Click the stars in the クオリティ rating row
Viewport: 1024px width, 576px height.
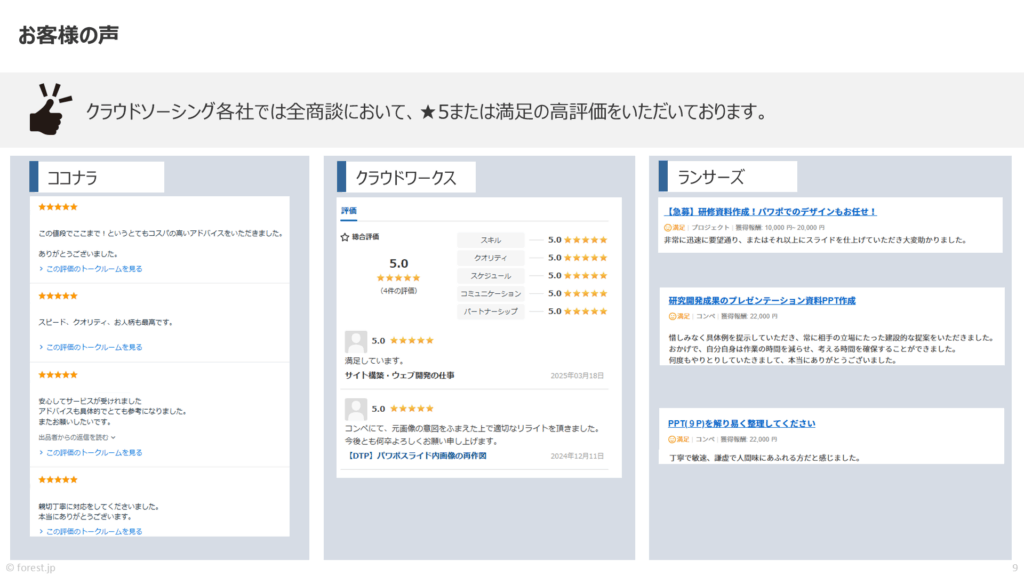tap(586, 258)
